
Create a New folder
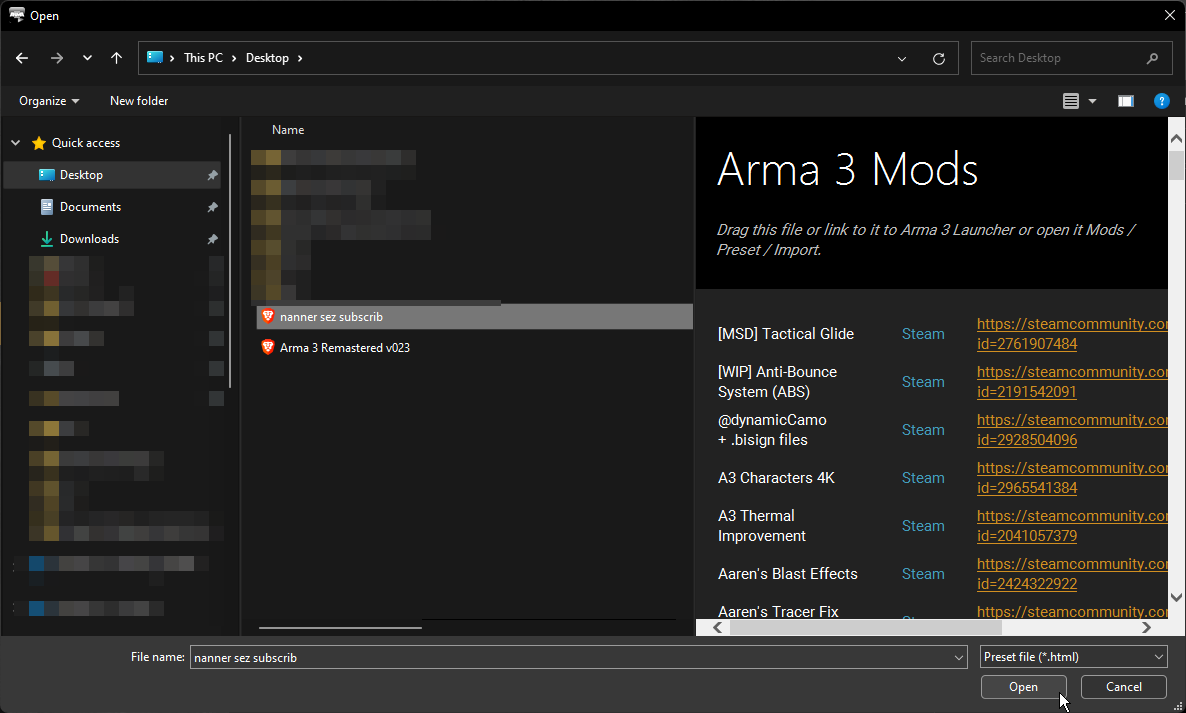click(139, 101)
